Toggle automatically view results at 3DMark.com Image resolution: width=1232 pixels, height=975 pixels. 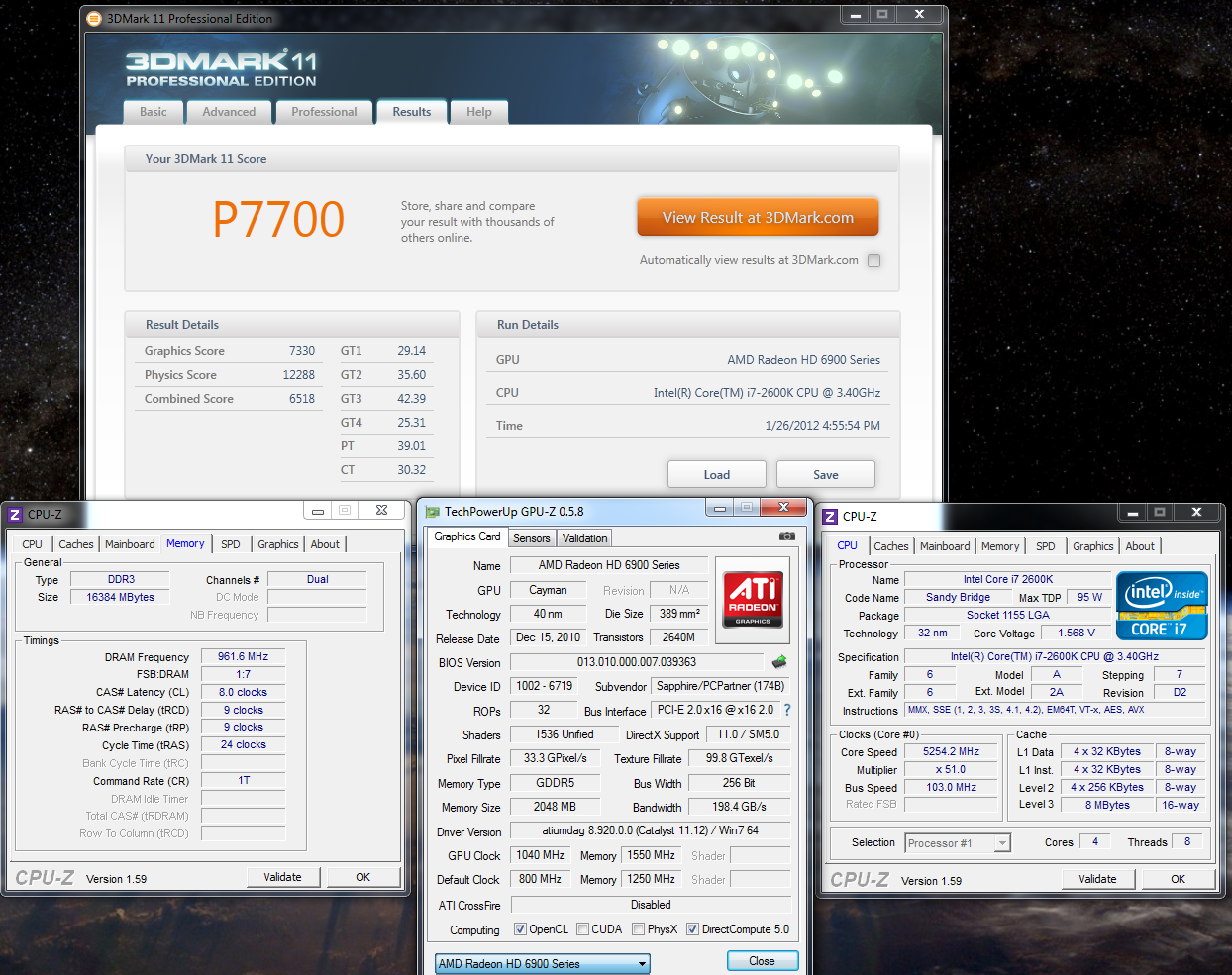(x=873, y=261)
